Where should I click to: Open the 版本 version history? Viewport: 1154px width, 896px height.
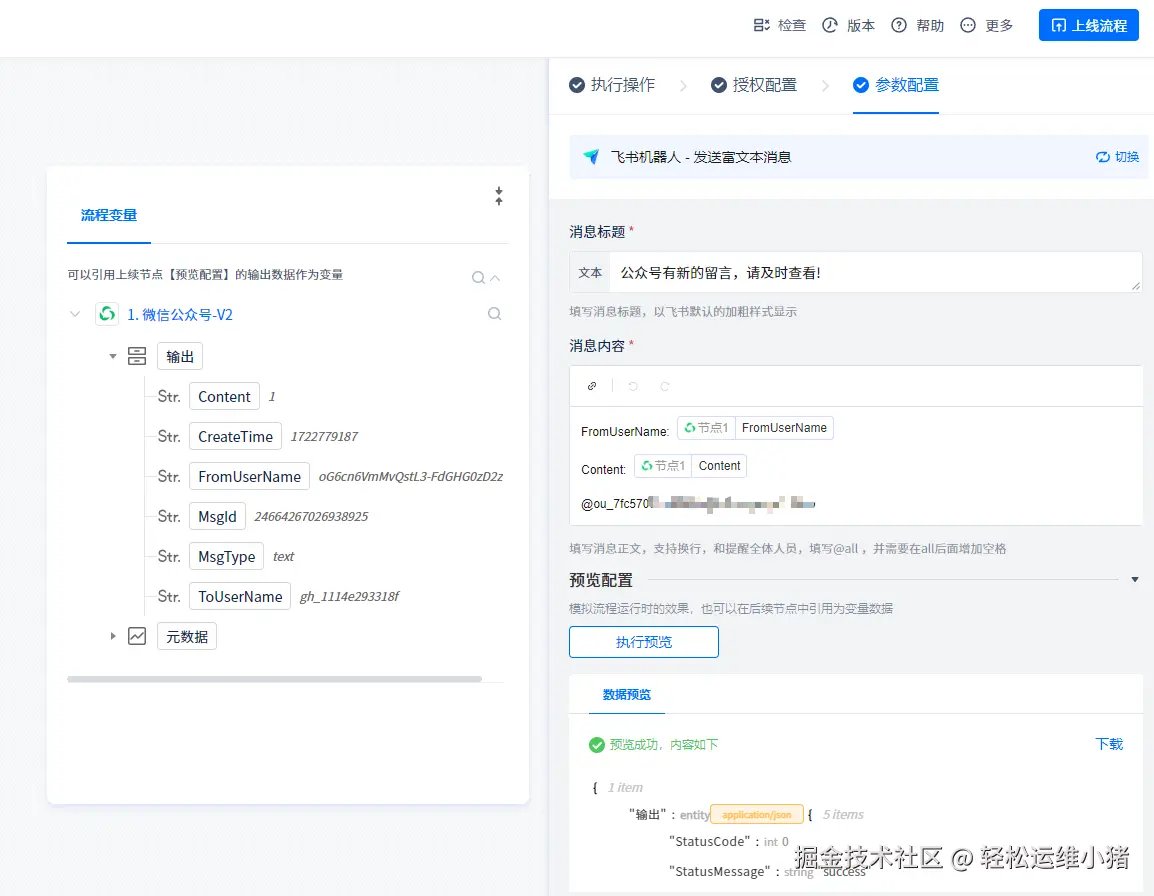tap(848, 25)
